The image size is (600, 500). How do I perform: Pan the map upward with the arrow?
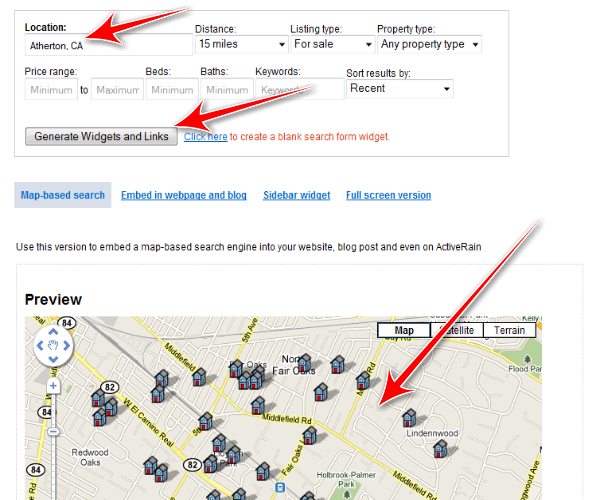click(53, 333)
